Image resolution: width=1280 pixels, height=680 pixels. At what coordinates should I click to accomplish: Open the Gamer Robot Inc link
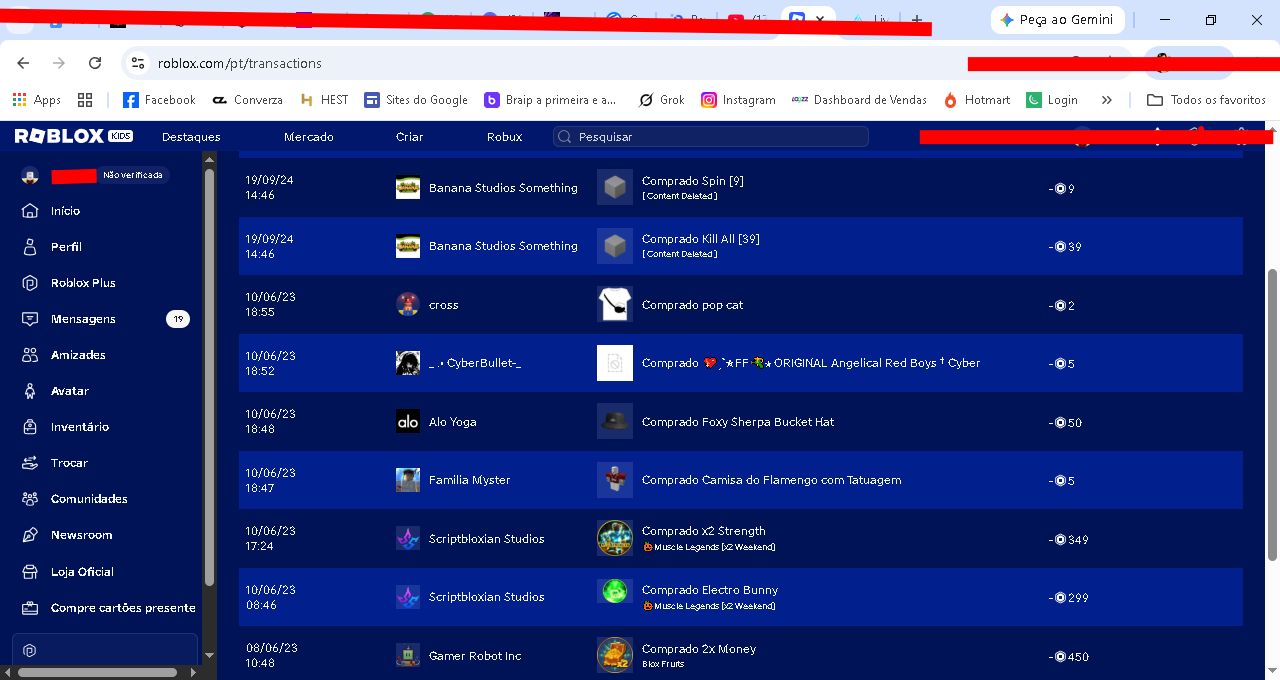click(475, 656)
